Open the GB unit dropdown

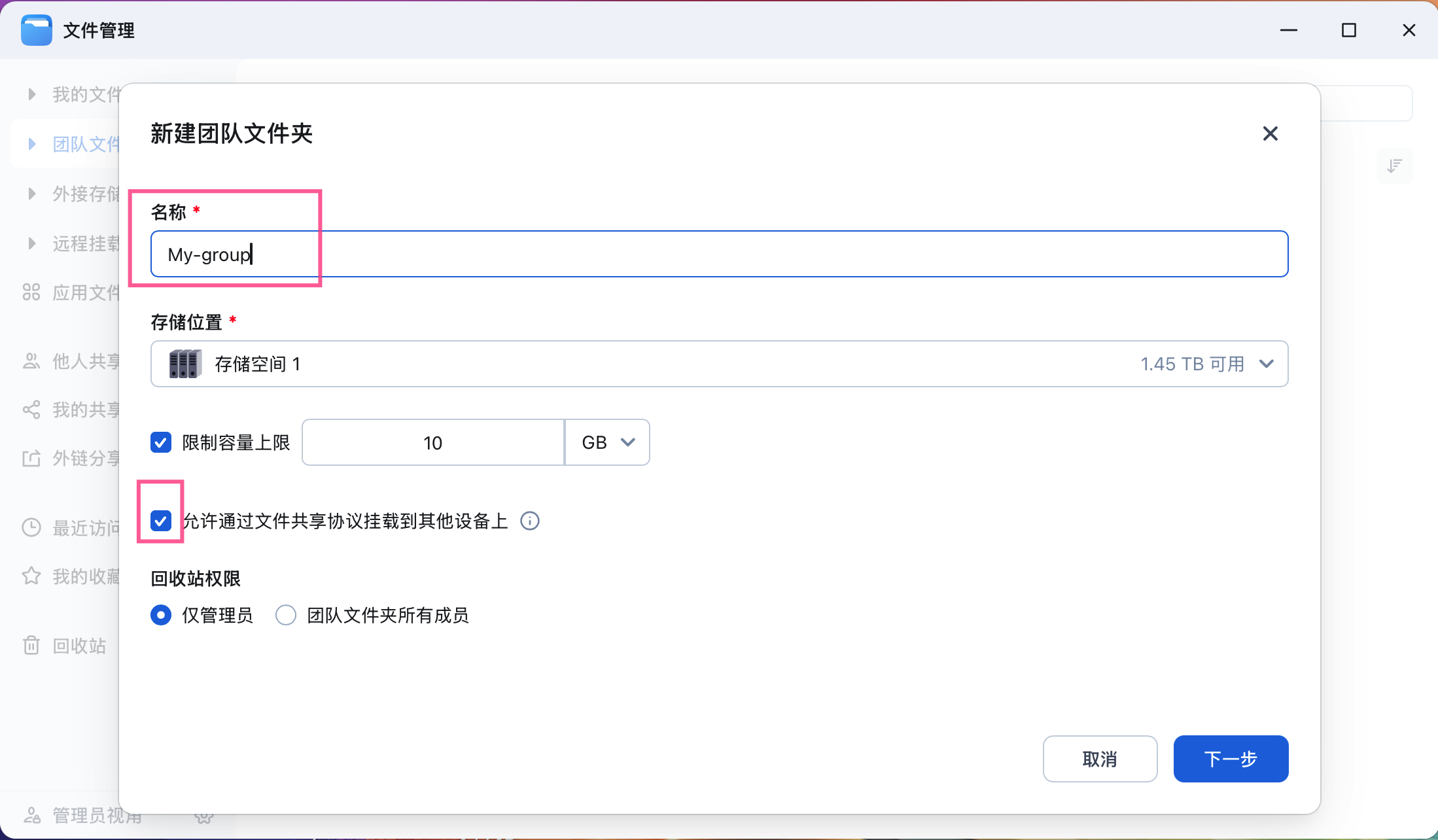[606, 442]
